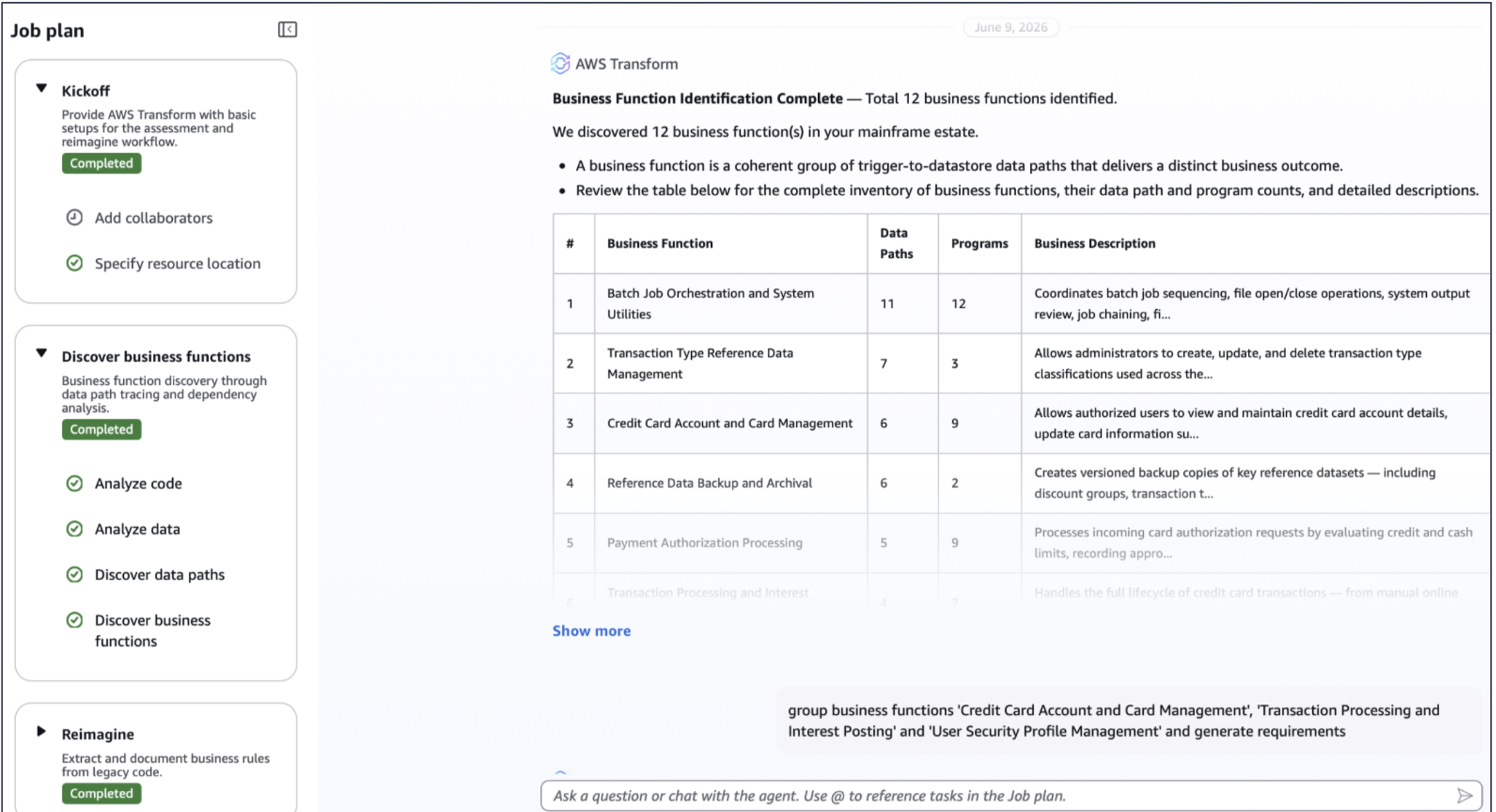Click check icon beside Specify resource location
Screen dimensions: 1496x812
click(74, 263)
